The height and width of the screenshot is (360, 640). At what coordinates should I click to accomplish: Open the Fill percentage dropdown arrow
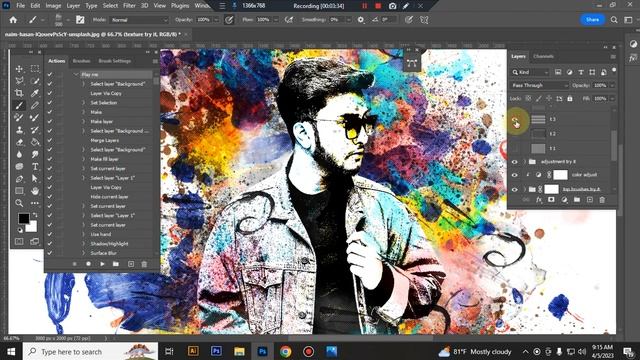click(x=612, y=98)
